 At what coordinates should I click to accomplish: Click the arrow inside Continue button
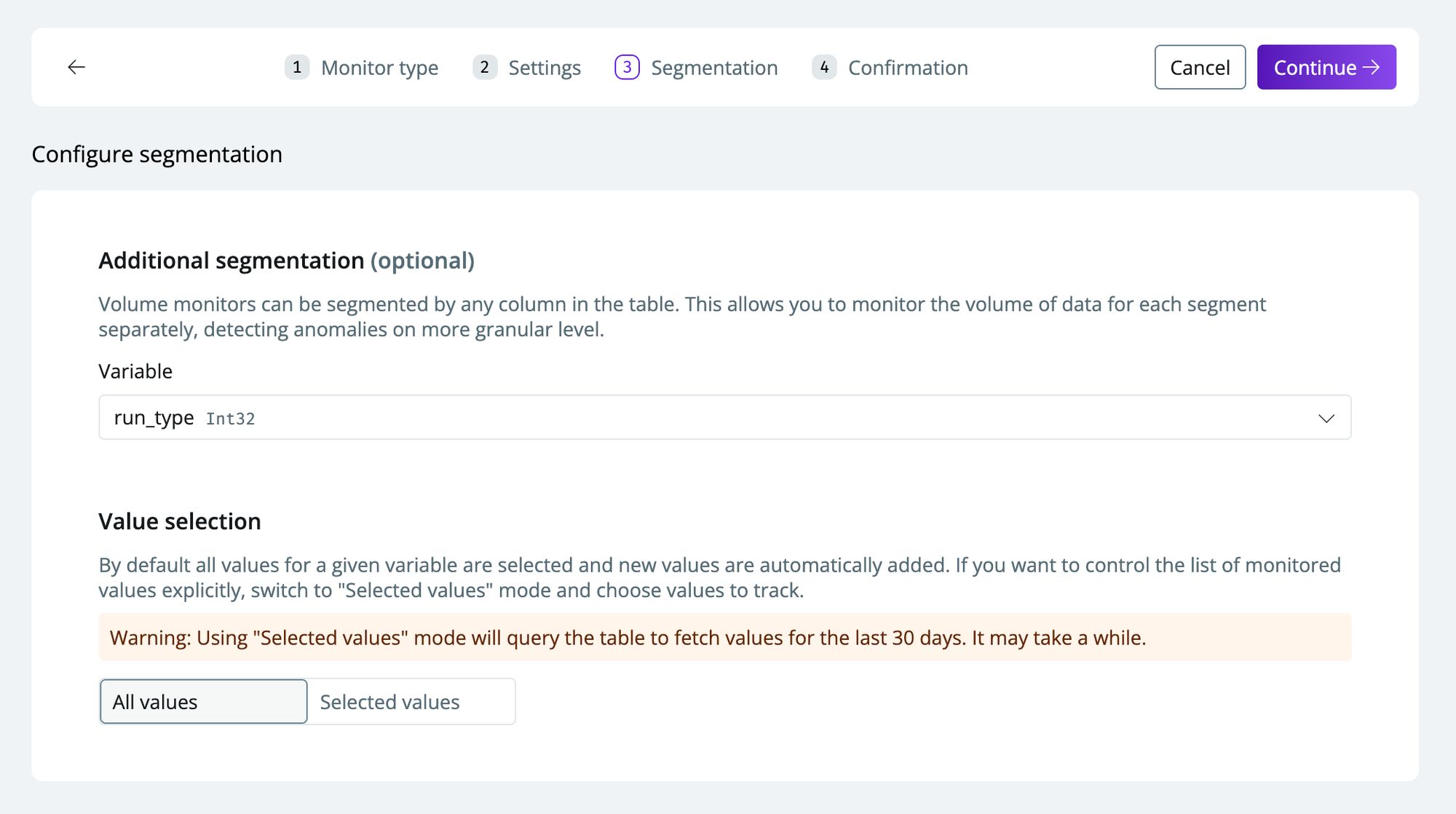pyautogui.click(x=1372, y=67)
